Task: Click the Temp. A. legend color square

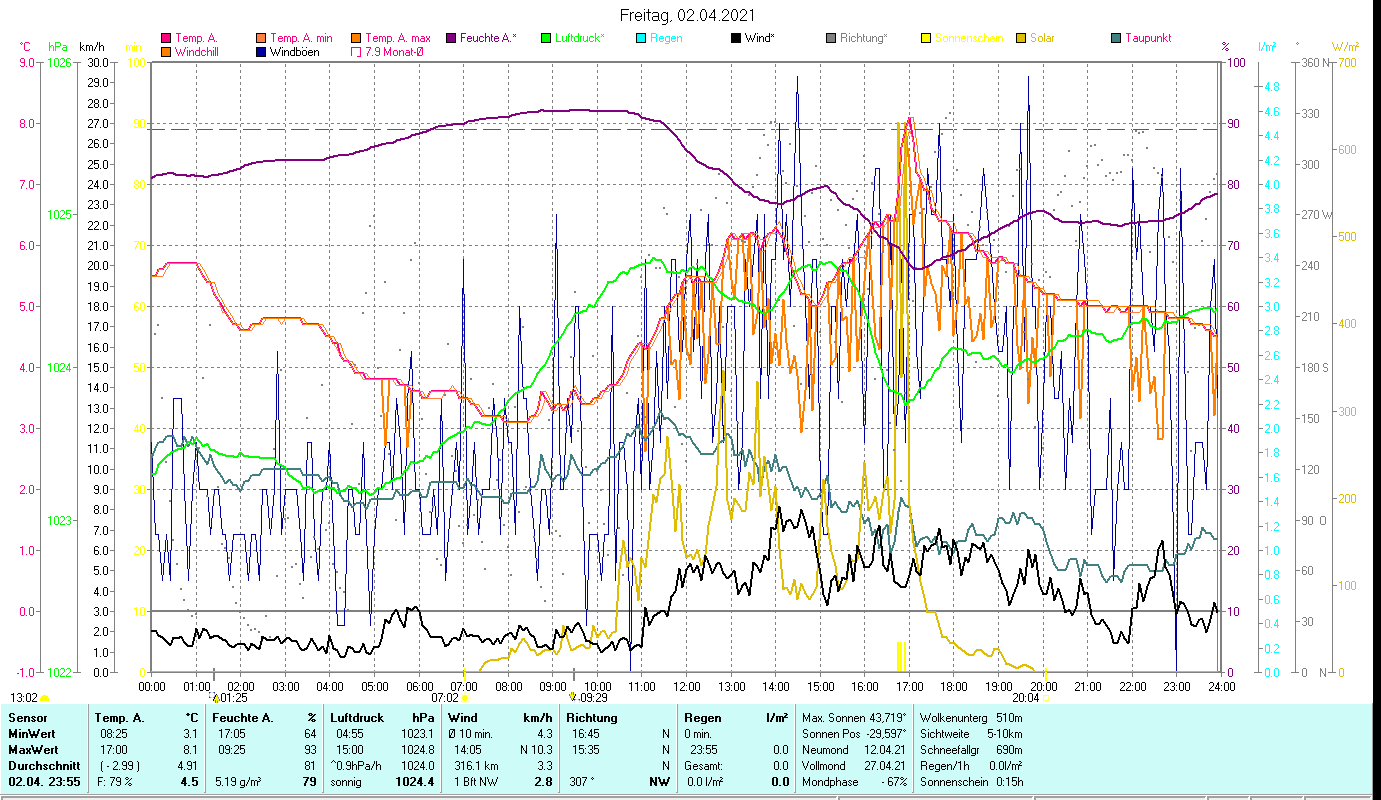Action: click(x=166, y=38)
